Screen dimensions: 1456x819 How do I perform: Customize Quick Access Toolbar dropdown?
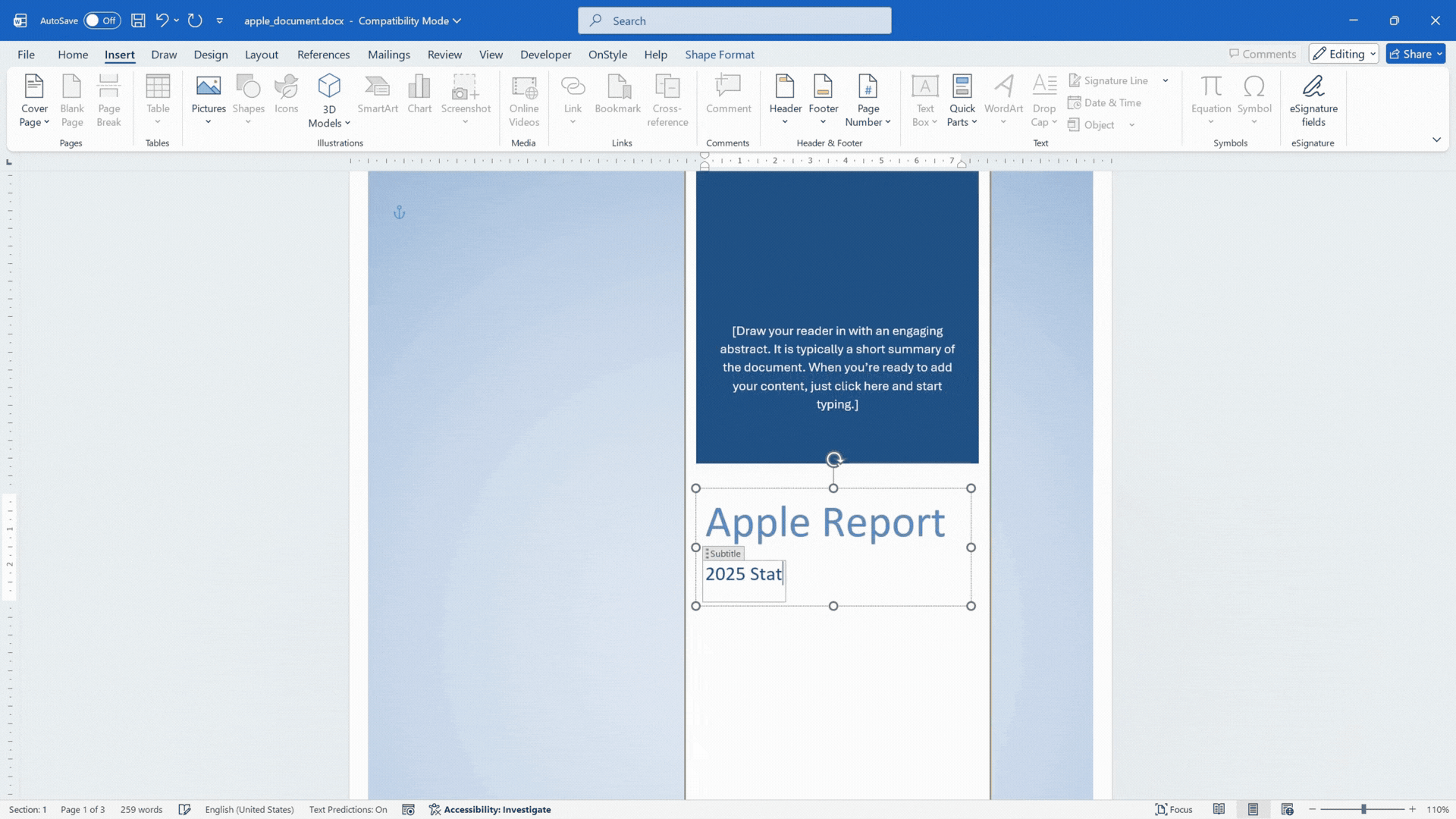point(220,20)
